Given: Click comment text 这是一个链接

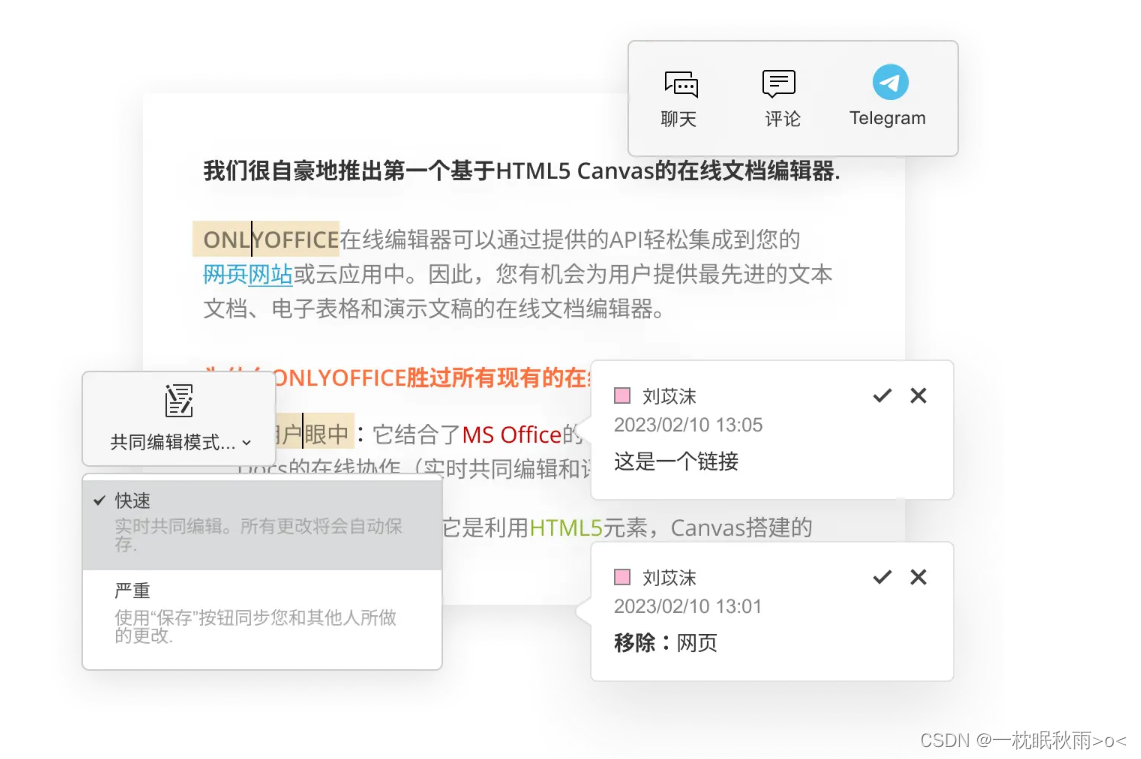Looking at the screenshot, I should pos(676,461).
